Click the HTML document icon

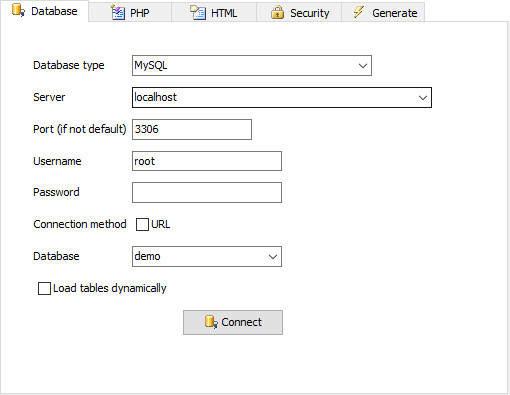[x=198, y=12]
